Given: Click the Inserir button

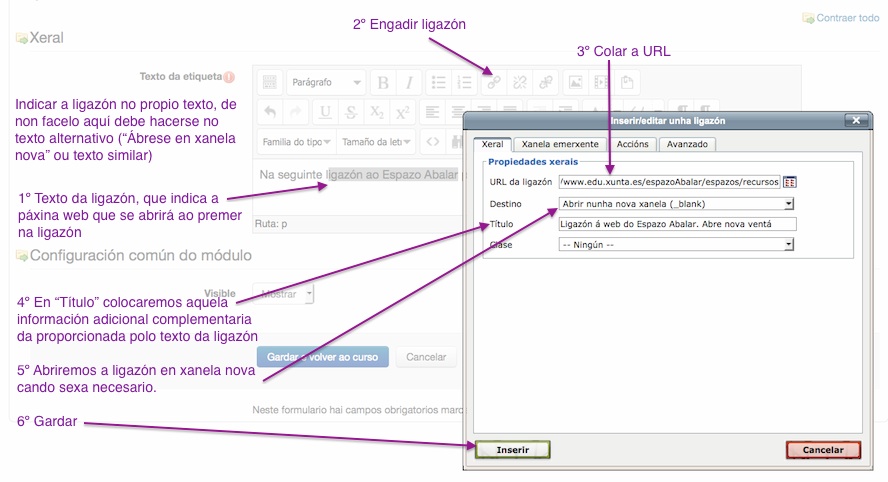Looking at the screenshot, I should coord(513,450).
